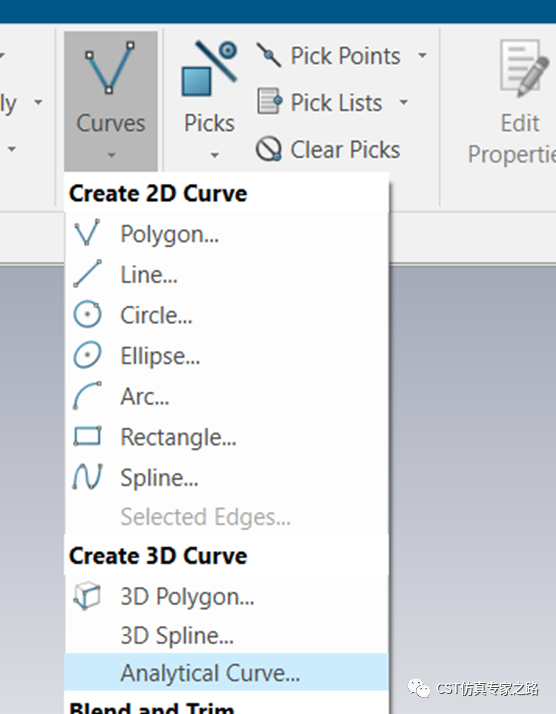Viewport: 556px width, 714px height.
Task: Choose the Ellipse curve icon
Action: [87, 355]
